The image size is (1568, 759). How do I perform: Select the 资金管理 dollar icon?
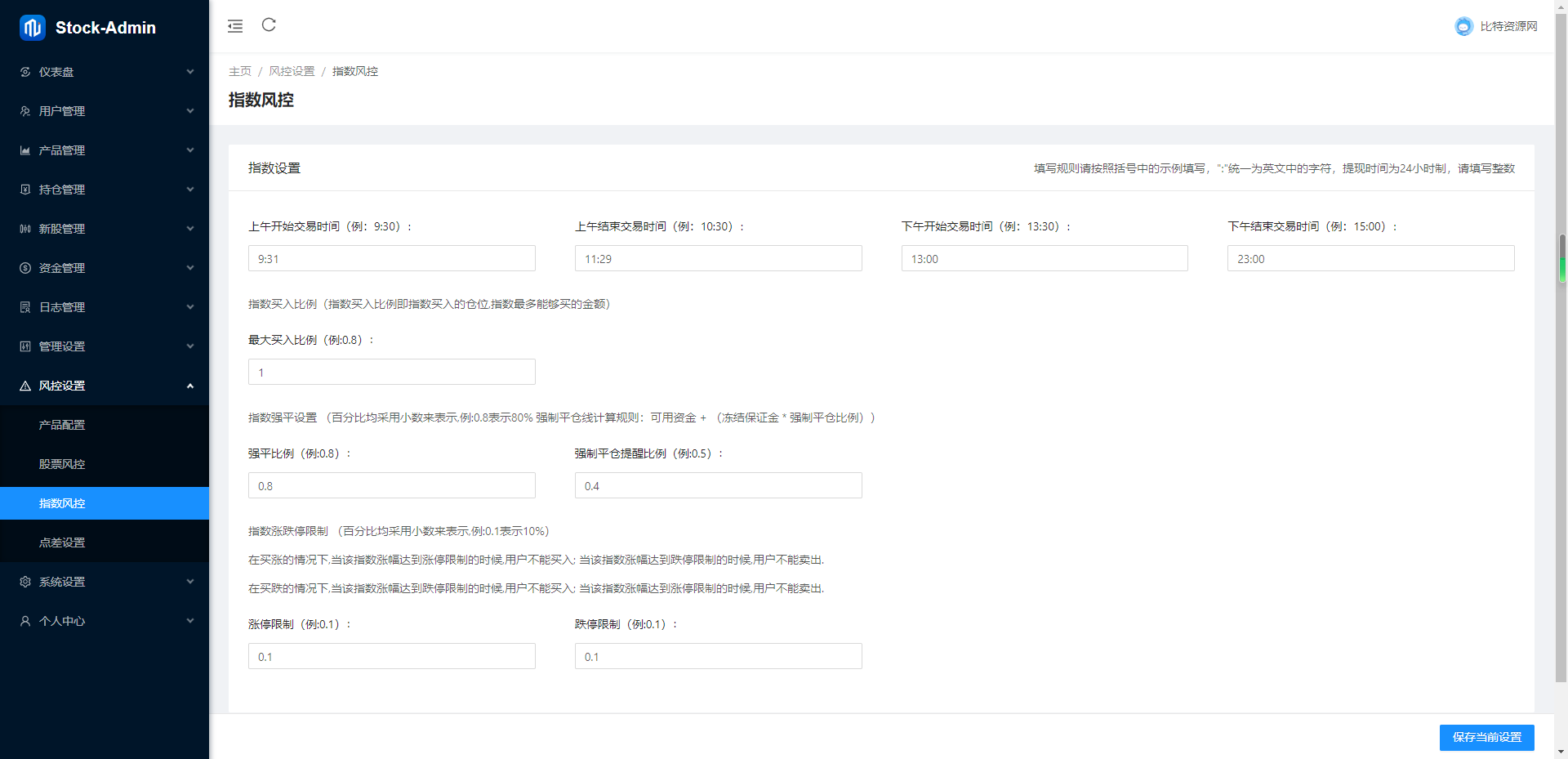click(24, 268)
